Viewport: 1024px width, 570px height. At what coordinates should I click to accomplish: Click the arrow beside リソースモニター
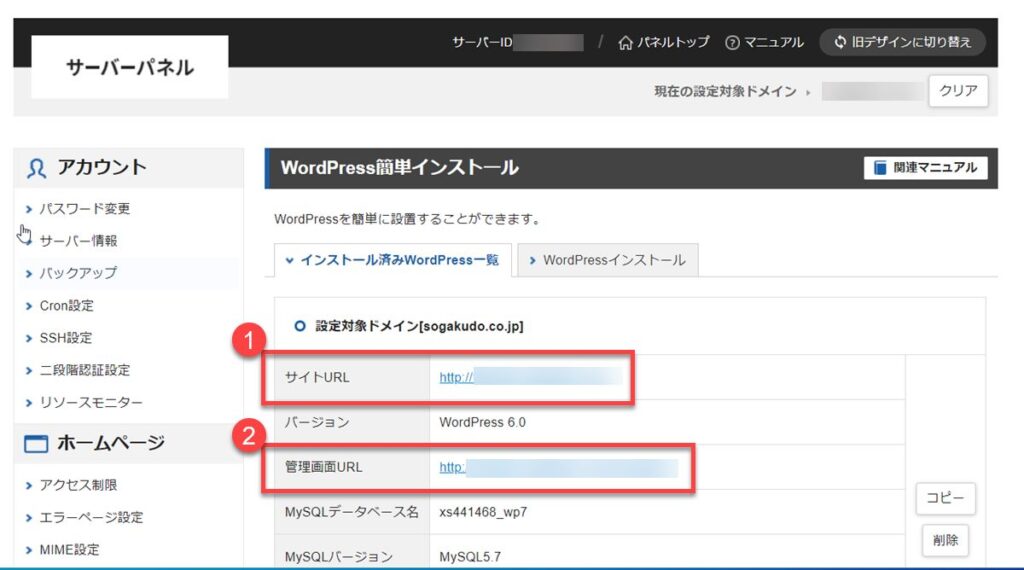coord(29,404)
